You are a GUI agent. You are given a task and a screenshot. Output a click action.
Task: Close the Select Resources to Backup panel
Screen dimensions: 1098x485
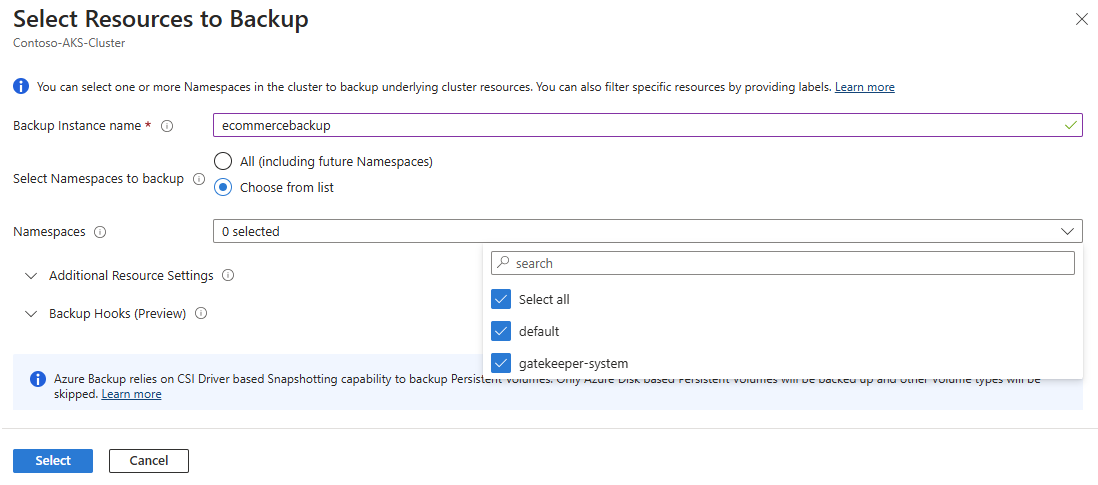(x=1081, y=19)
